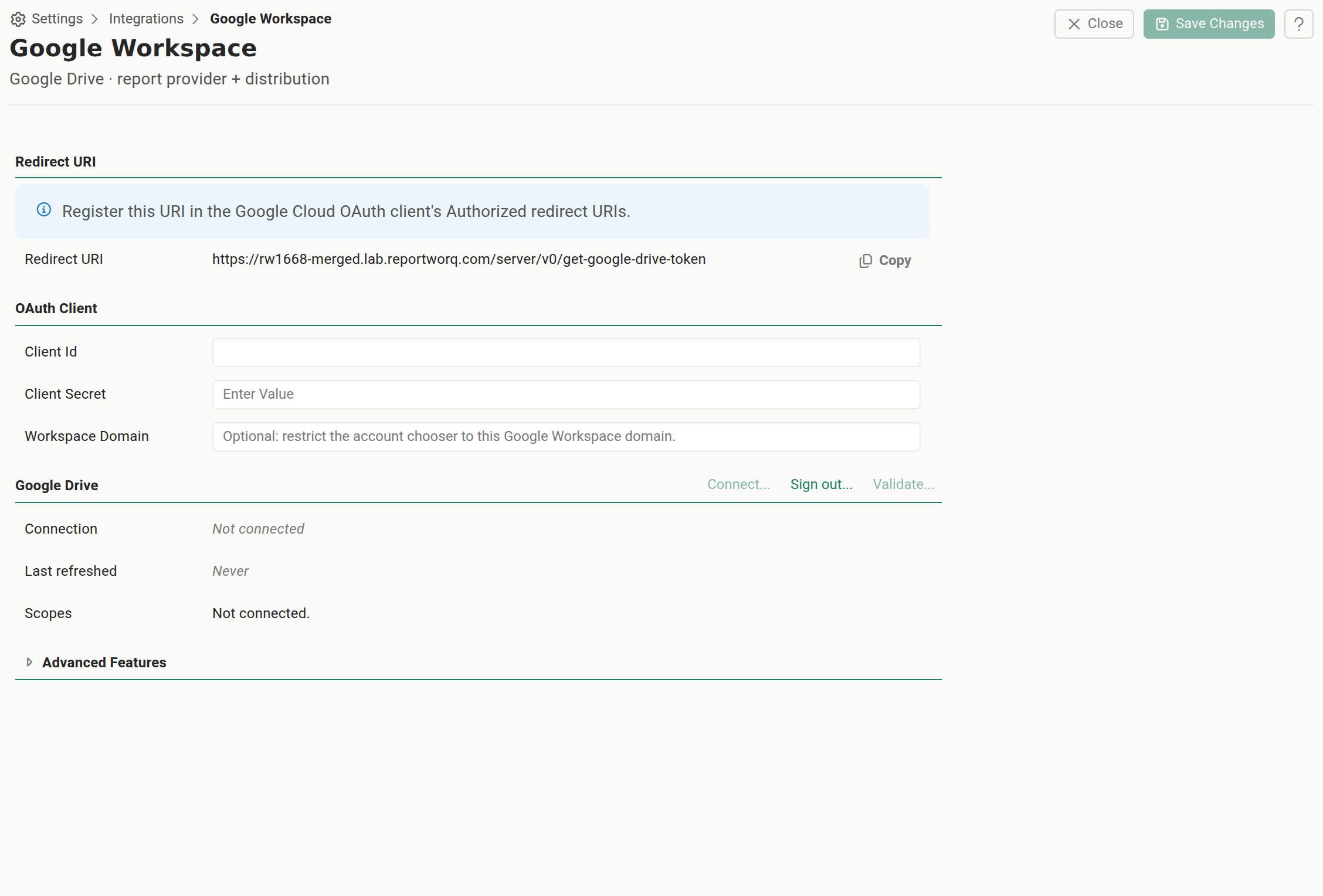Click the redirect URI URL text

coord(459,259)
